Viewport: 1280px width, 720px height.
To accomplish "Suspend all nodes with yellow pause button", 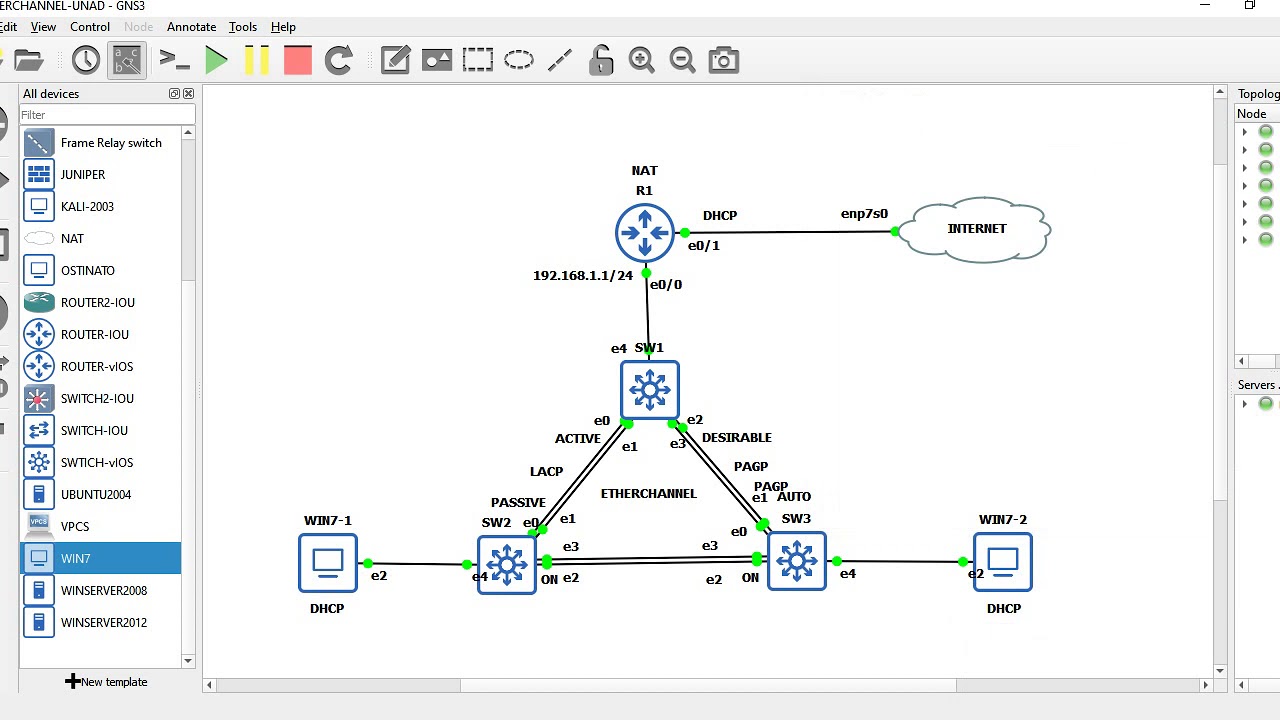I will (257, 61).
